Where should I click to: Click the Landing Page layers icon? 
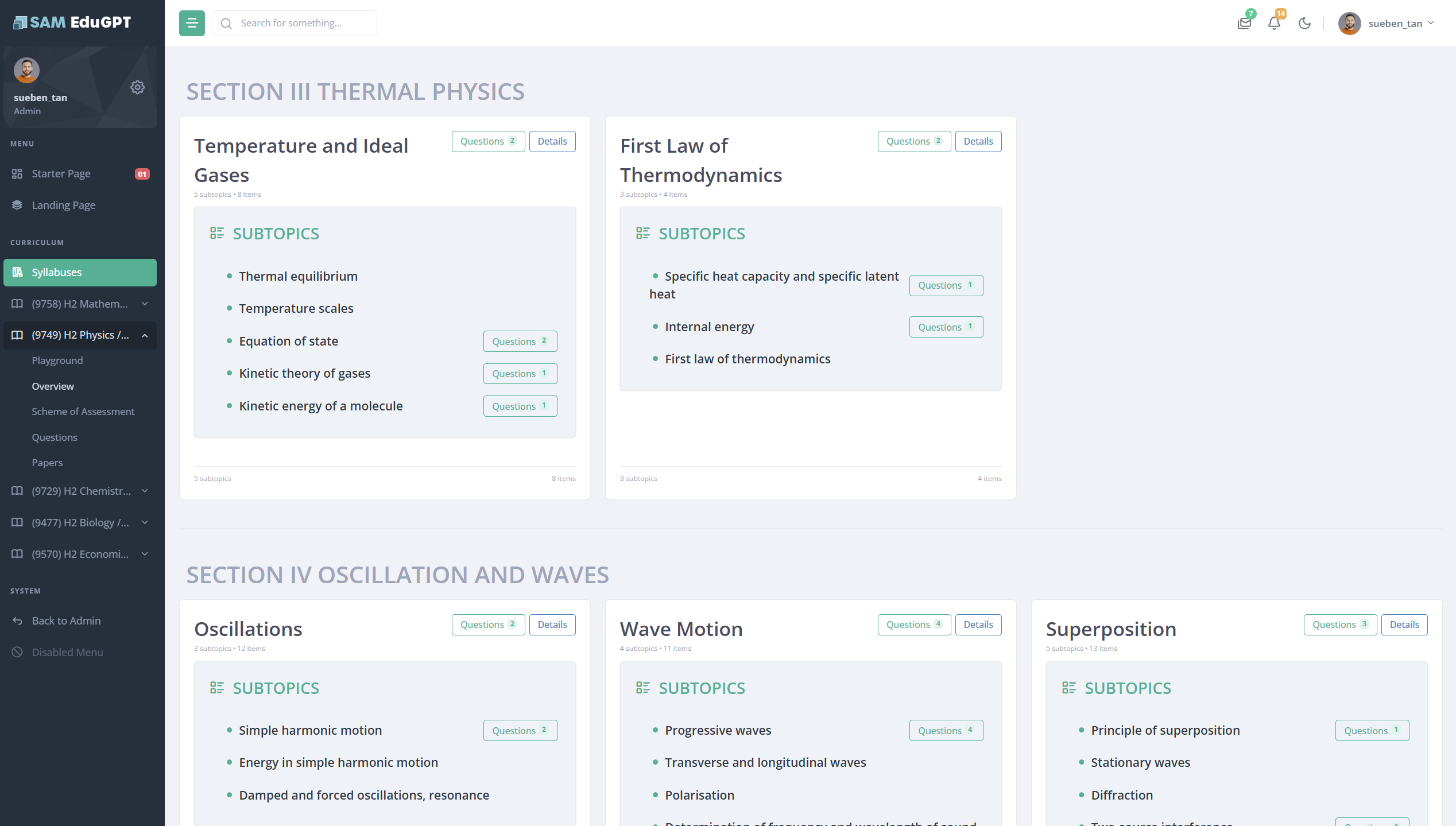pos(17,205)
